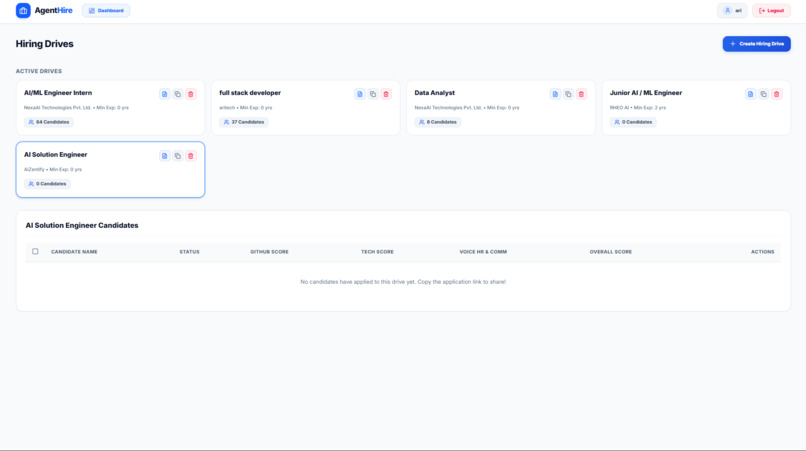Click the Voice HR & Comm column header

[483, 252]
